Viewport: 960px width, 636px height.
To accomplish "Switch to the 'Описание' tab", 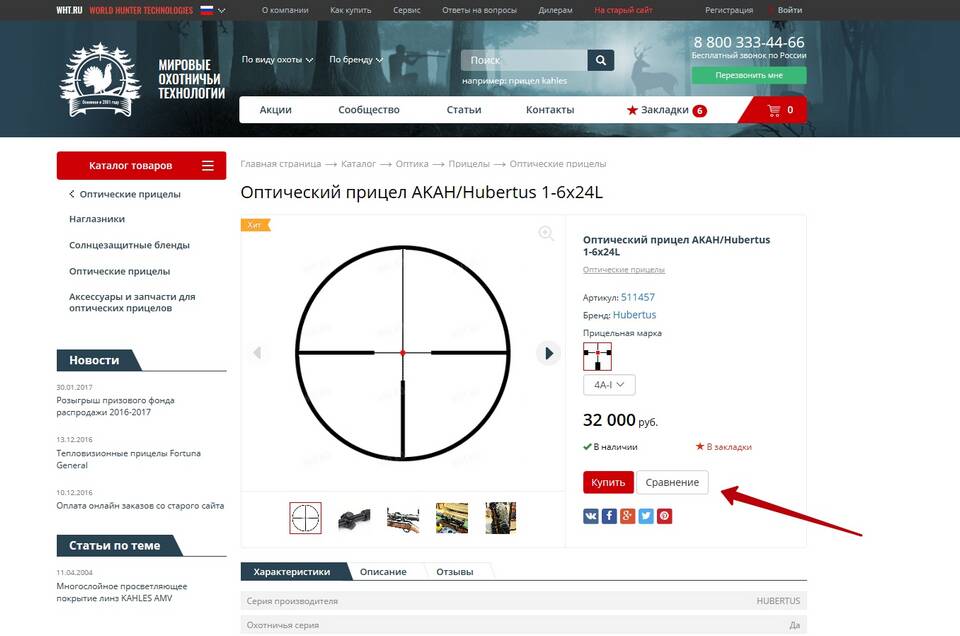I will click(x=383, y=572).
